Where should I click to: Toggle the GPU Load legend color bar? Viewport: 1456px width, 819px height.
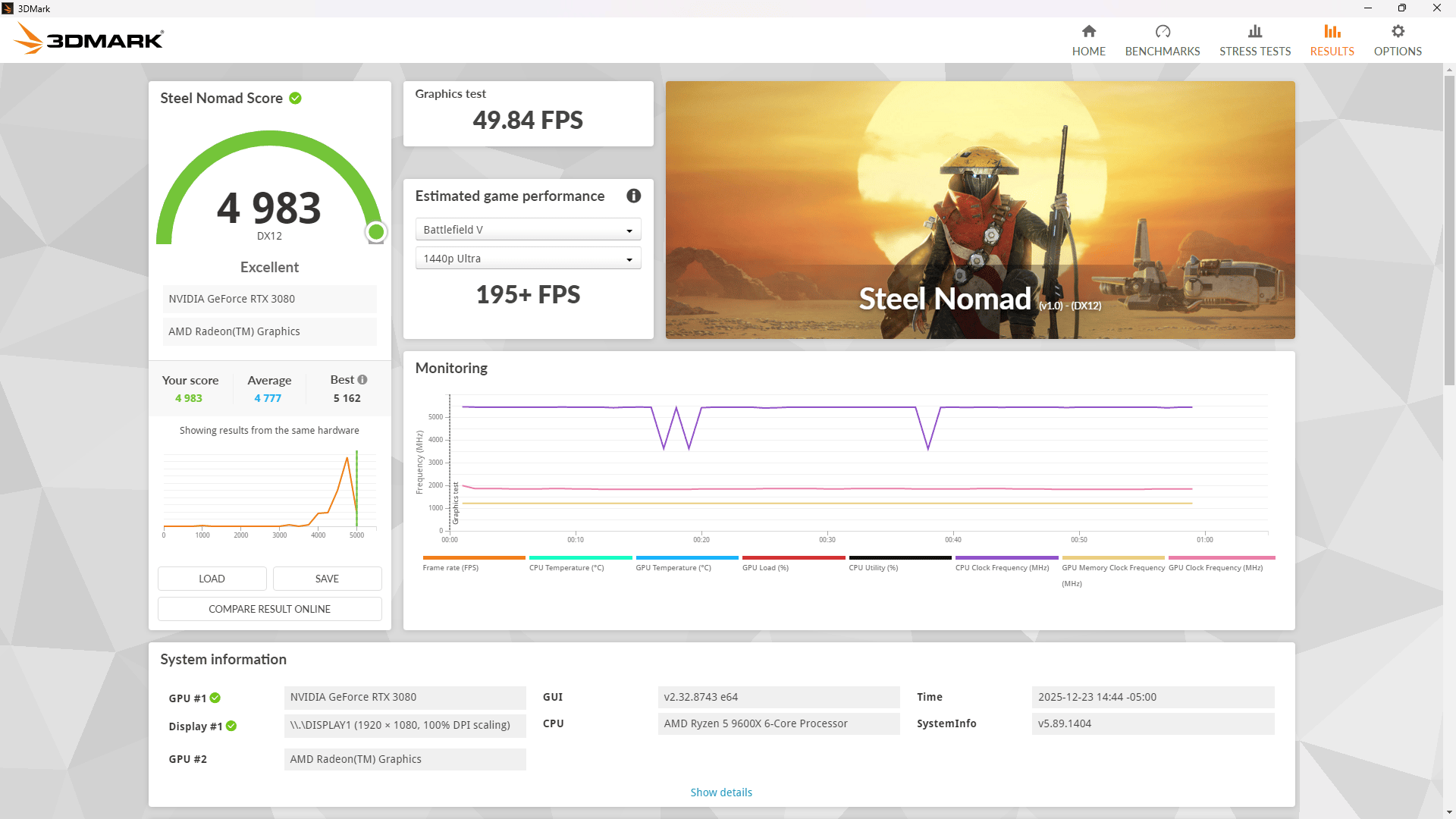(x=793, y=557)
